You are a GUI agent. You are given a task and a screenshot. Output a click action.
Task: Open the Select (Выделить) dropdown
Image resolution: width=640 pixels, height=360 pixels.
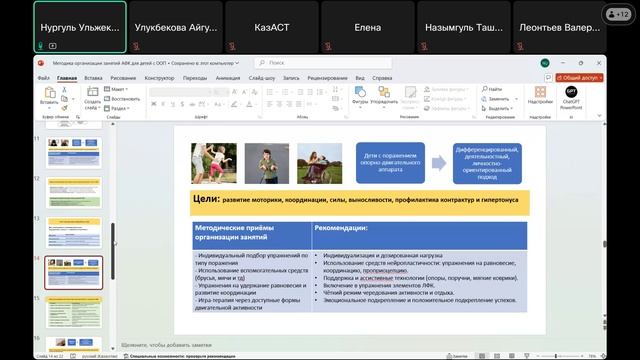[x=497, y=108]
